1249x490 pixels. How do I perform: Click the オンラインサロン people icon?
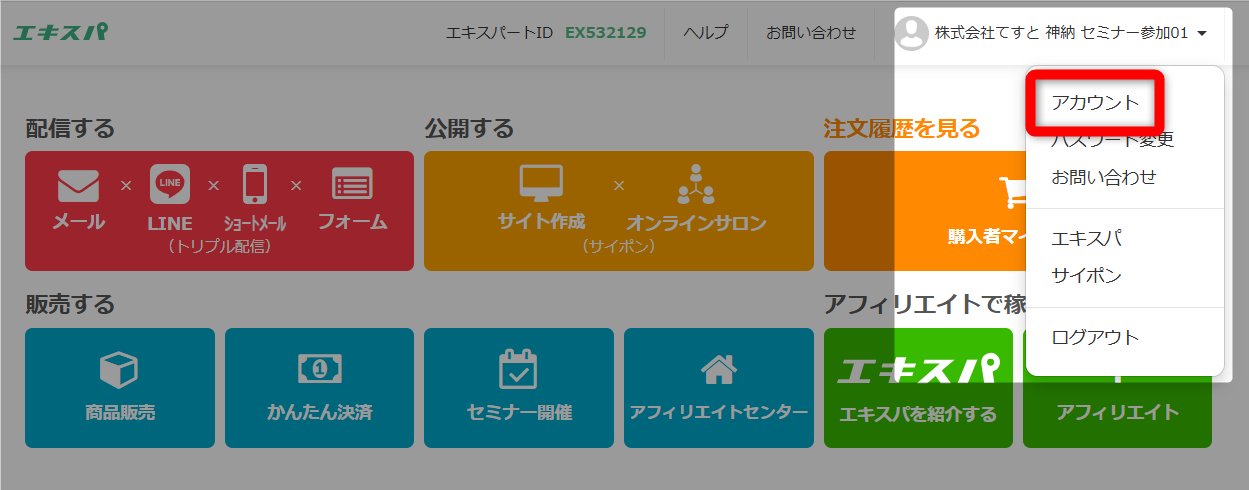[696, 184]
